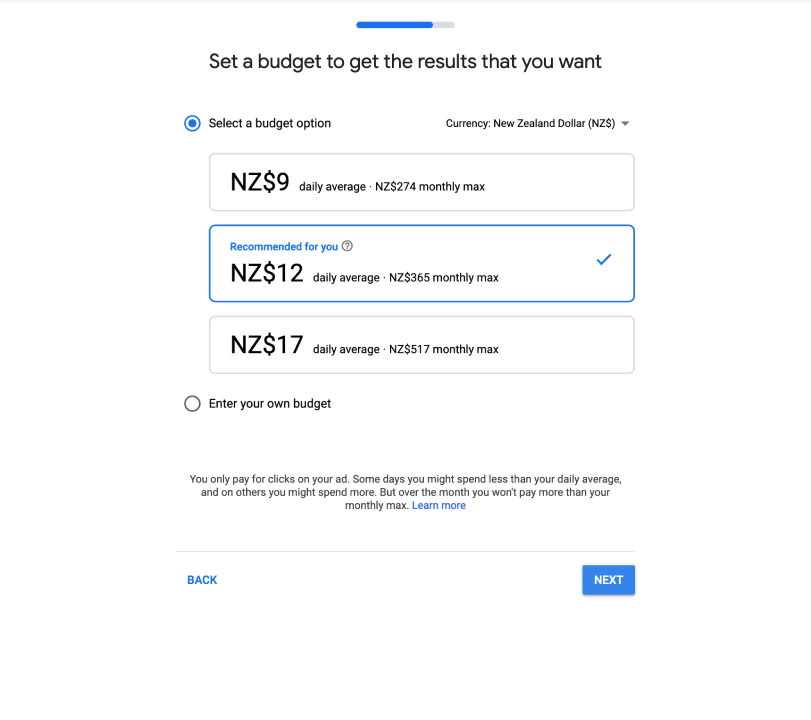Go BACK to the previous step
This screenshot has width=811, height=720.
pos(202,580)
